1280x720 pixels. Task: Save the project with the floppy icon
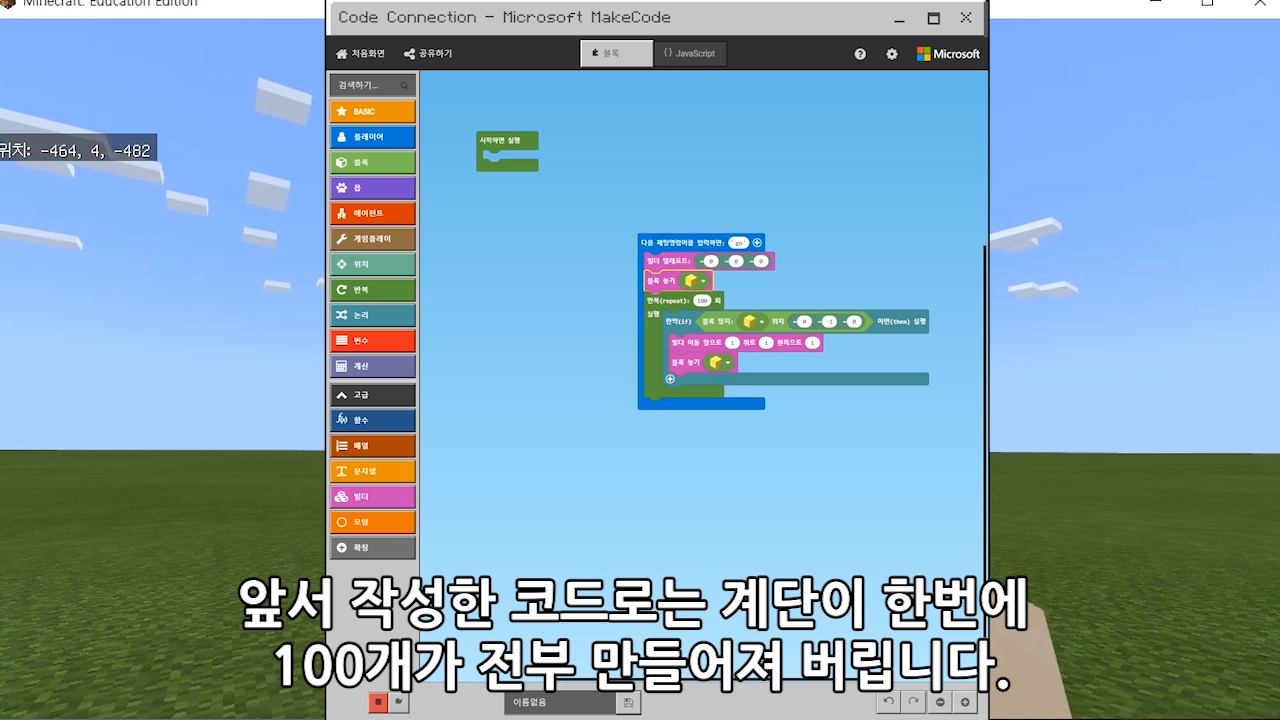tap(628, 703)
